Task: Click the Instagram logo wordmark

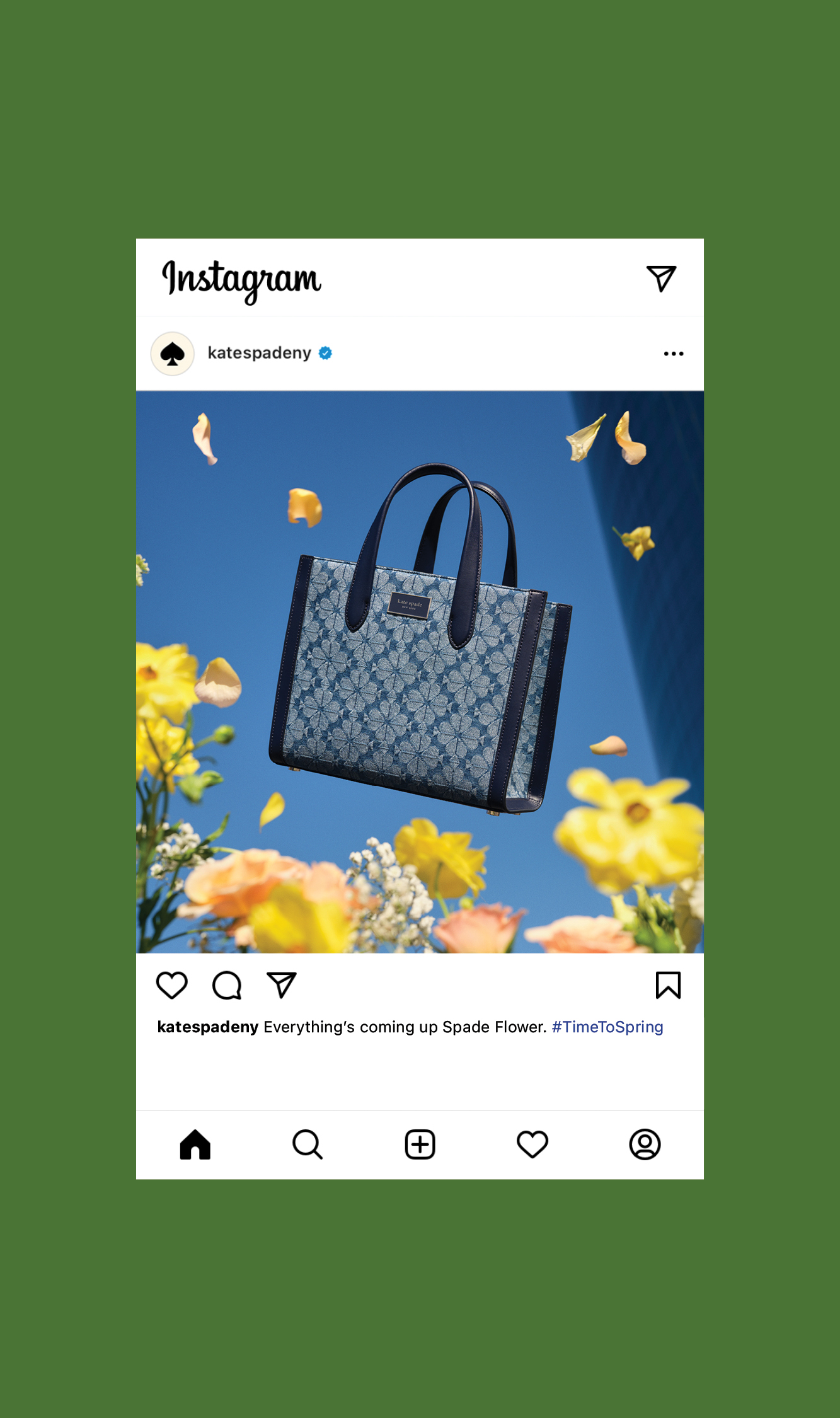Action: coord(241,281)
